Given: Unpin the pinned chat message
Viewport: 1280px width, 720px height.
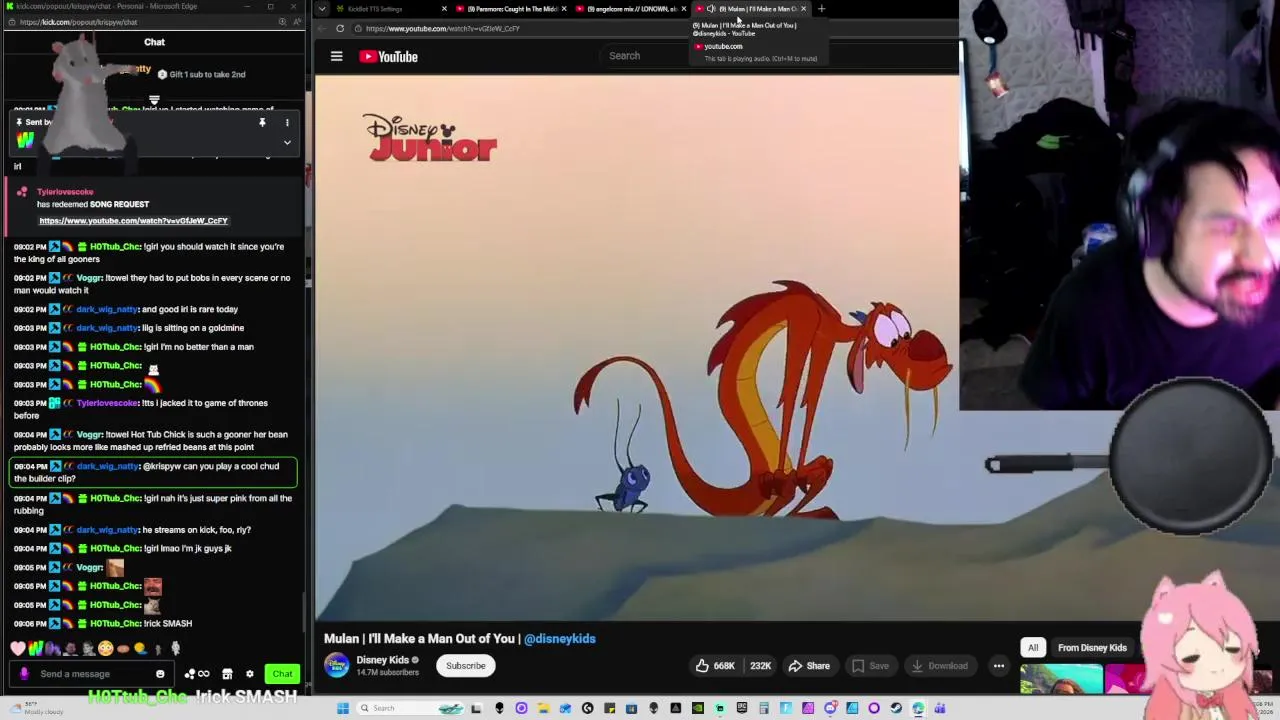Looking at the screenshot, I should tap(262, 122).
